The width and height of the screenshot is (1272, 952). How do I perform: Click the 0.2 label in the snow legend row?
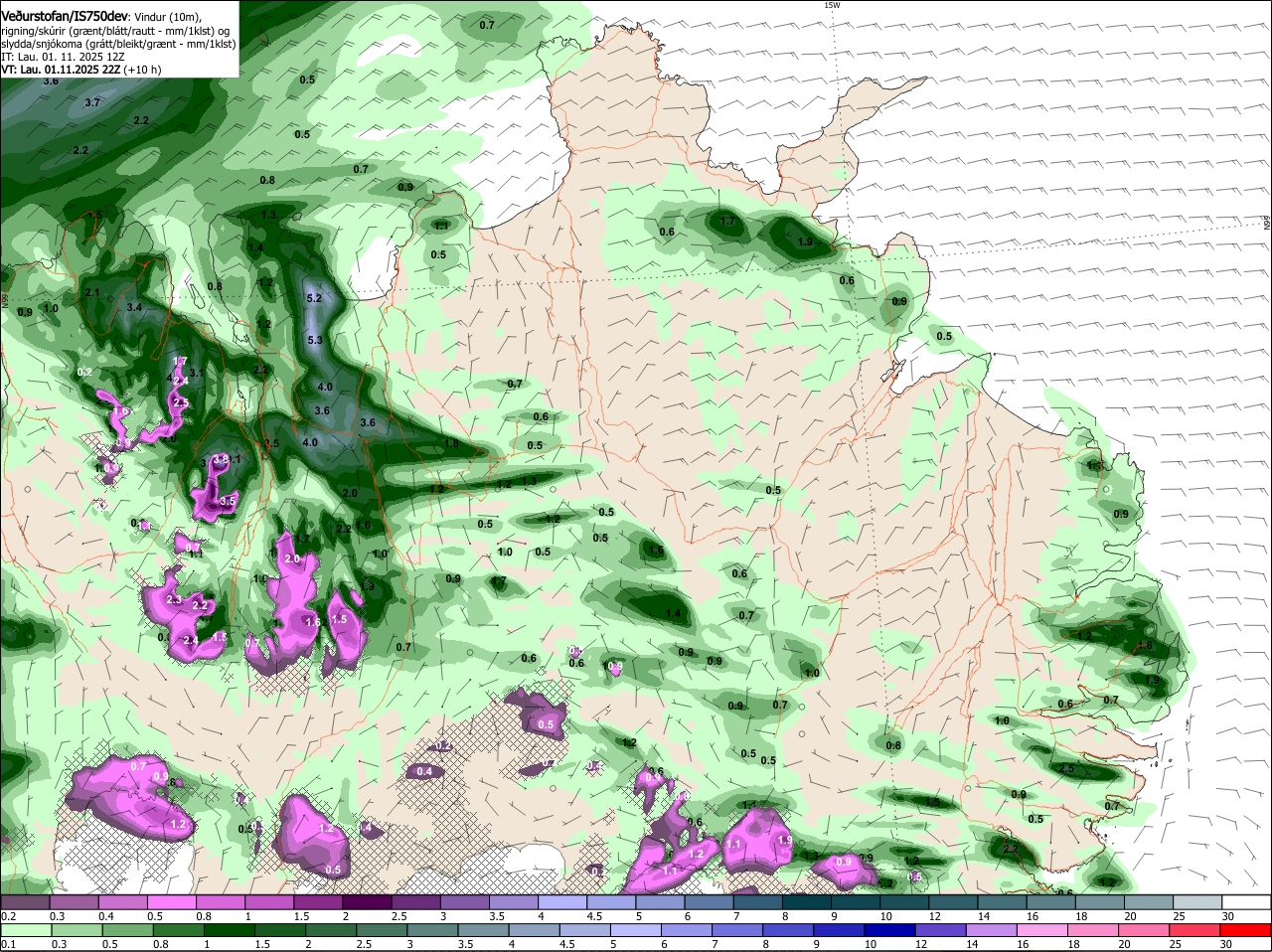coord(8,916)
